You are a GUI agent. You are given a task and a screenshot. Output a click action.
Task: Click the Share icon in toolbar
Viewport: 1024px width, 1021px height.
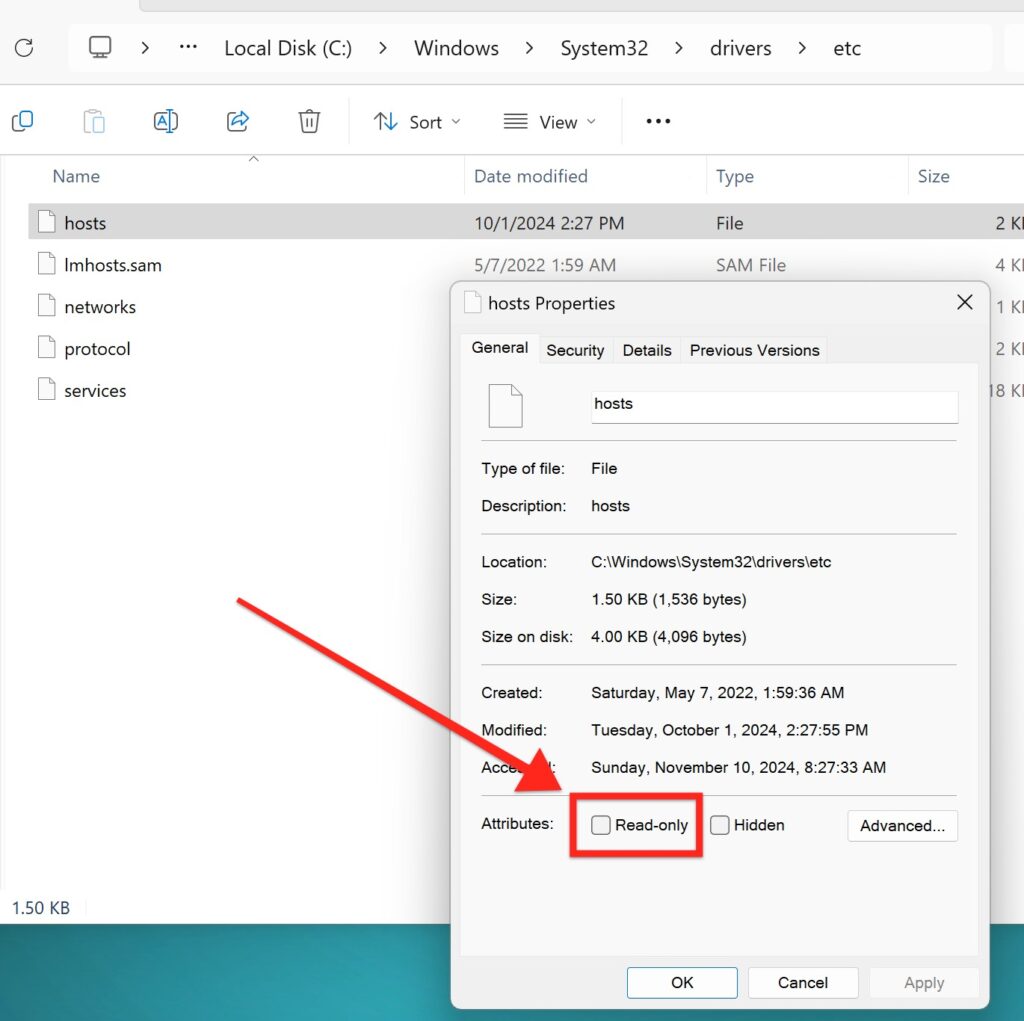(x=238, y=121)
